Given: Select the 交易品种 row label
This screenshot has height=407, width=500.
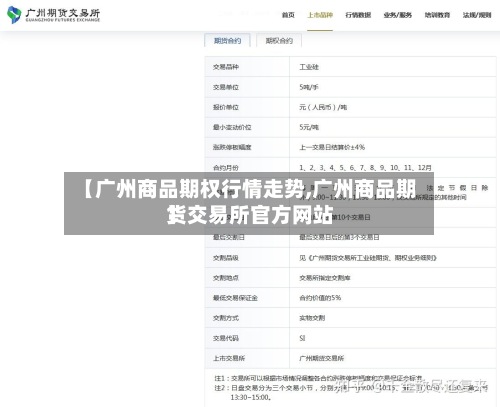Looking at the screenshot, I should pos(226,67).
